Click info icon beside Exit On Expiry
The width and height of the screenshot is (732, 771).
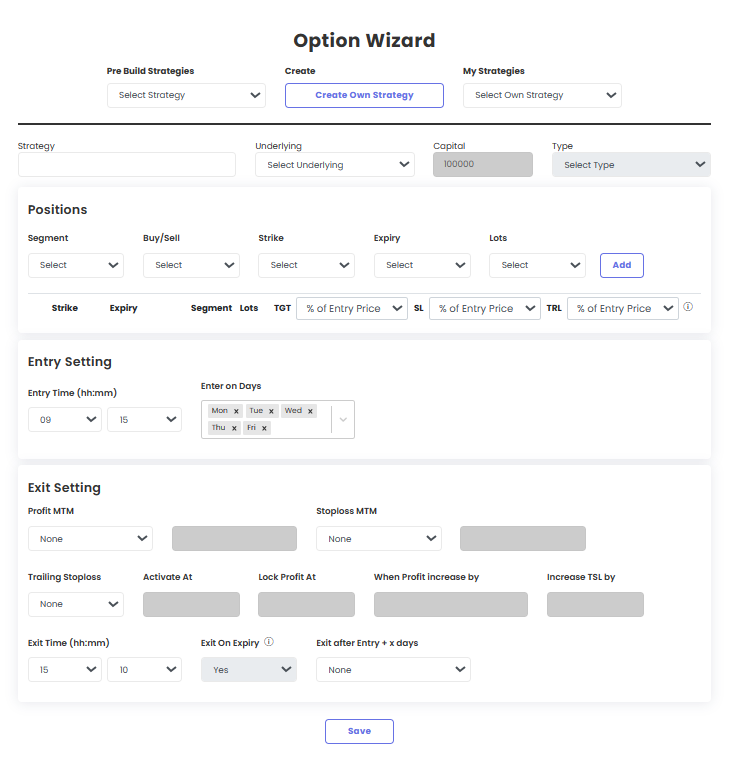pyautogui.click(x=269, y=642)
